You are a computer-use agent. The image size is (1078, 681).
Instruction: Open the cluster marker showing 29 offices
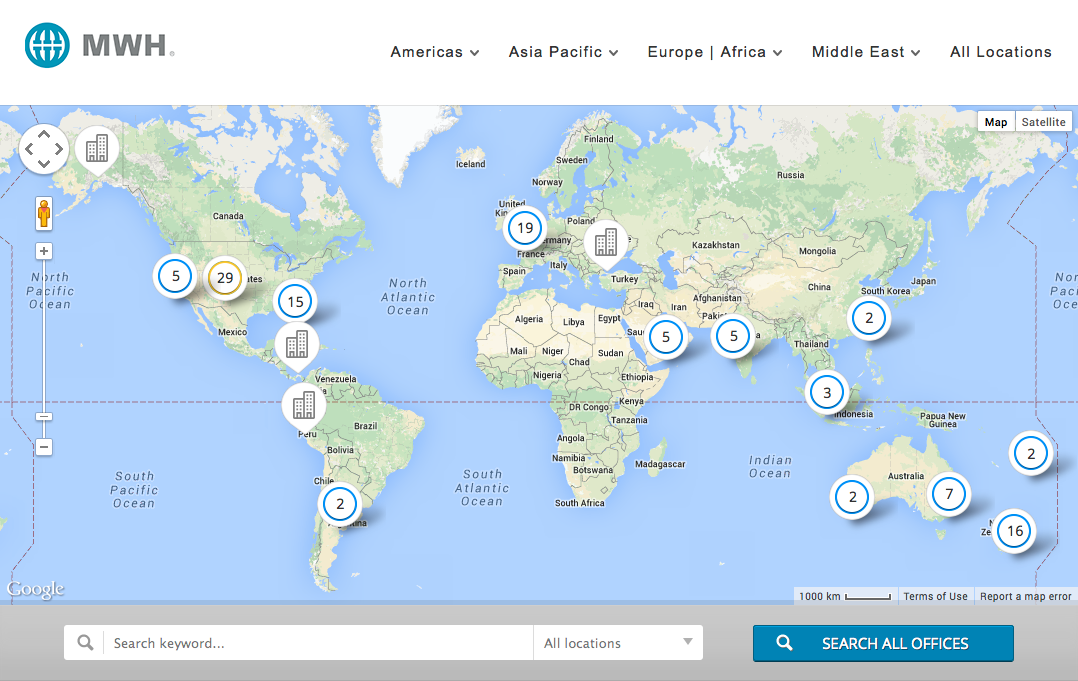pyautogui.click(x=225, y=276)
